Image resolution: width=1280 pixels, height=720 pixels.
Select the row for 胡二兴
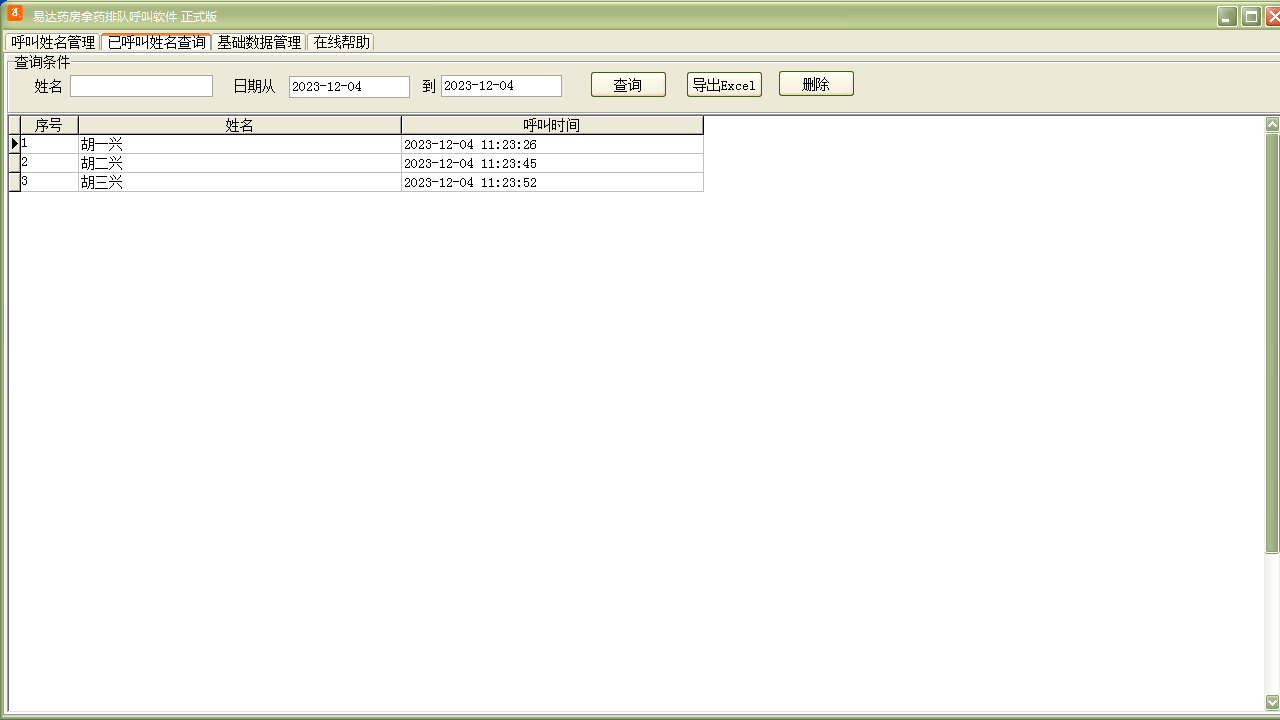[x=240, y=163]
